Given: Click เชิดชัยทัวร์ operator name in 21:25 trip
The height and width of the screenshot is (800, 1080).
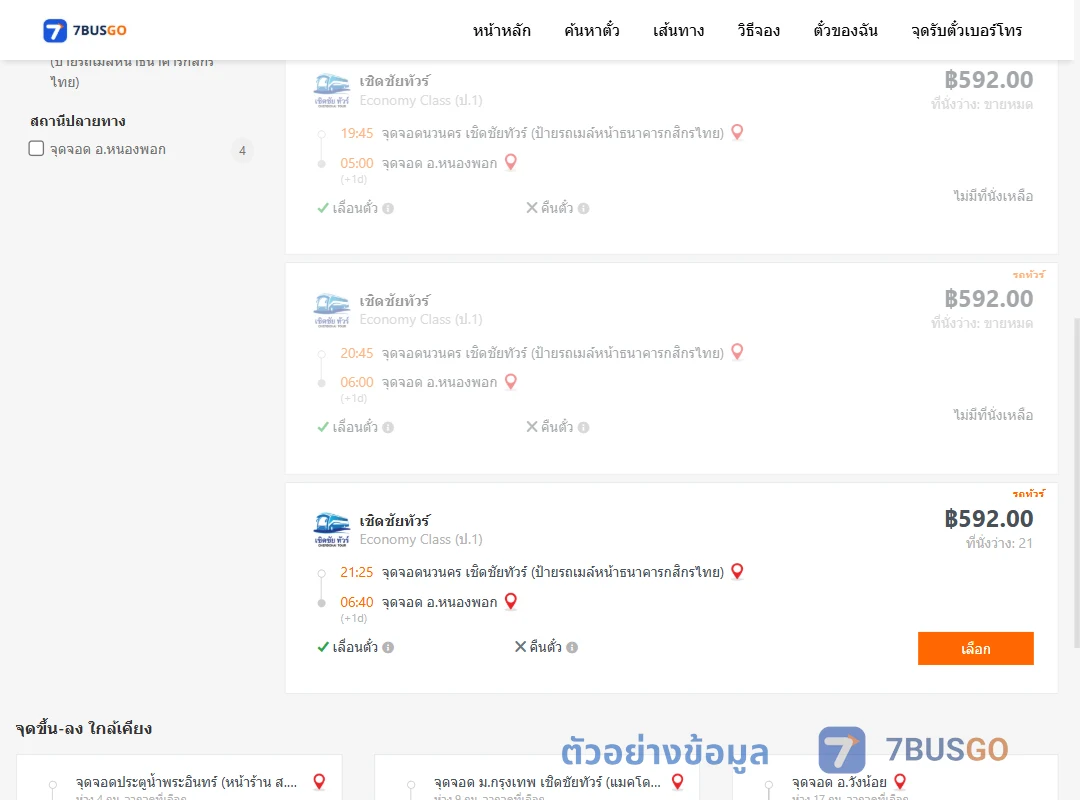Looking at the screenshot, I should click(395, 520).
